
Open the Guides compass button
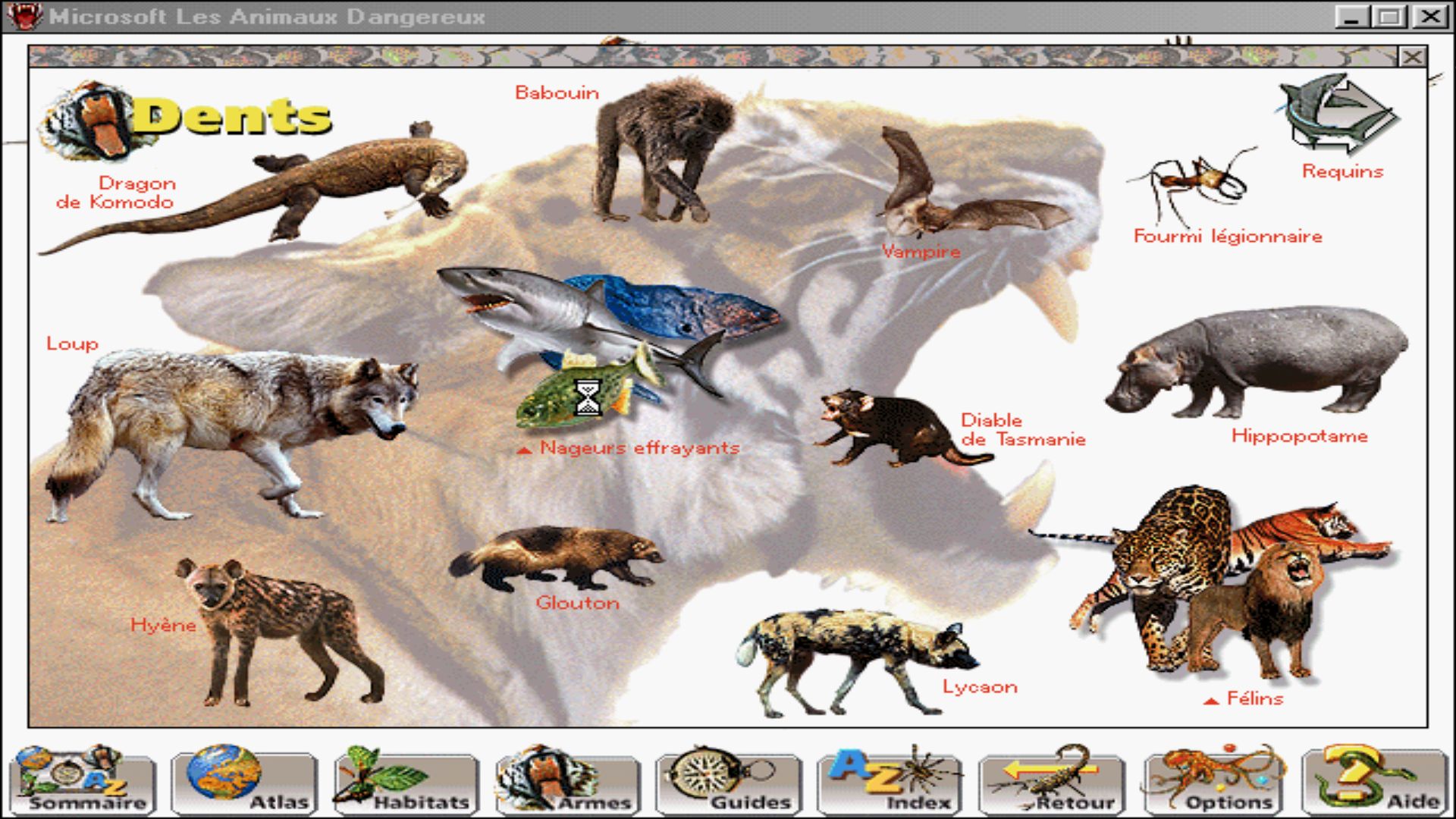click(x=729, y=781)
